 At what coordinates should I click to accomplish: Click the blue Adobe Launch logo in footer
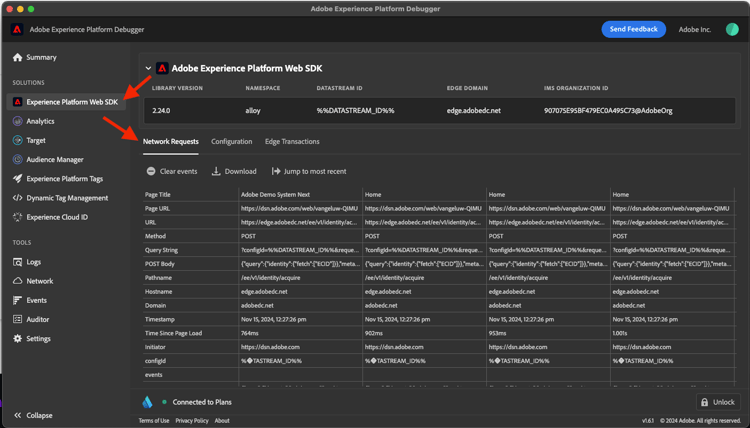pyautogui.click(x=147, y=402)
